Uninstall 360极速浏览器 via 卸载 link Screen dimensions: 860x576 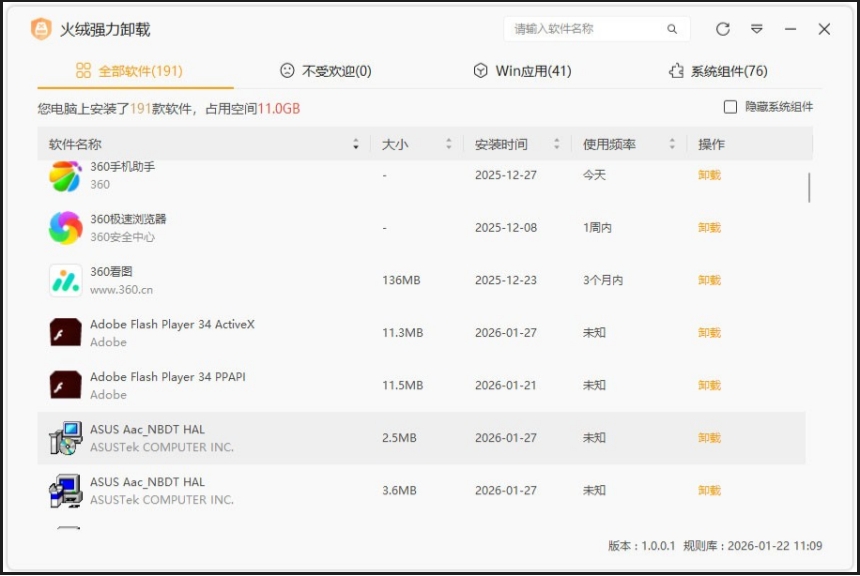709,228
